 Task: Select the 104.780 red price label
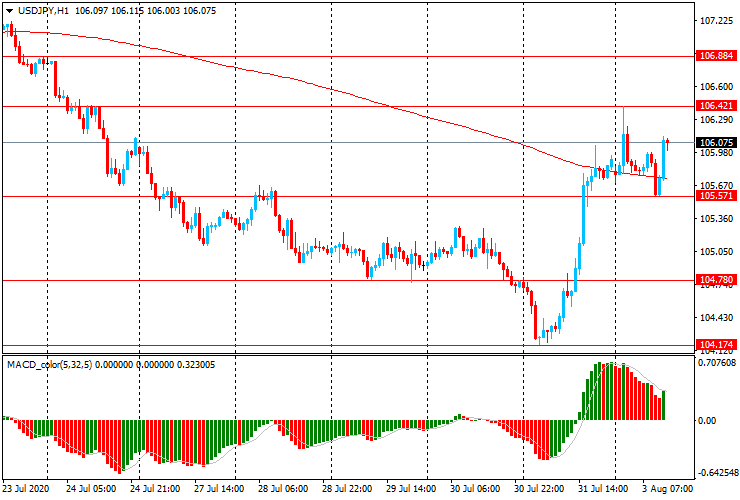(x=716, y=280)
